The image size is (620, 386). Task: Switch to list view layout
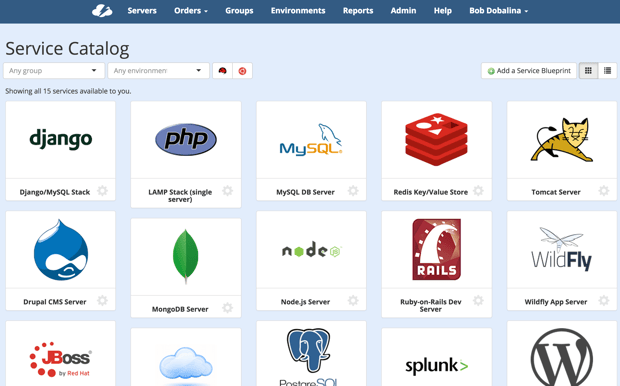(x=607, y=71)
